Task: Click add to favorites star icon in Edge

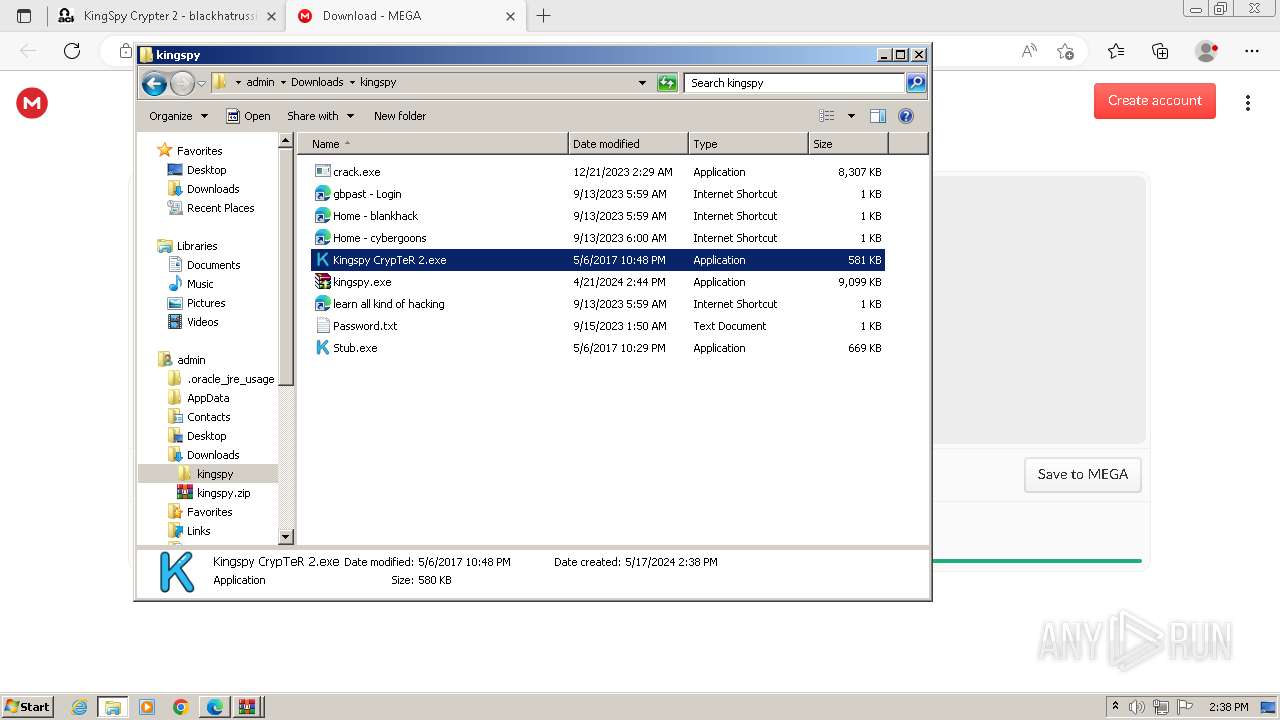Action: point(1065,51)
